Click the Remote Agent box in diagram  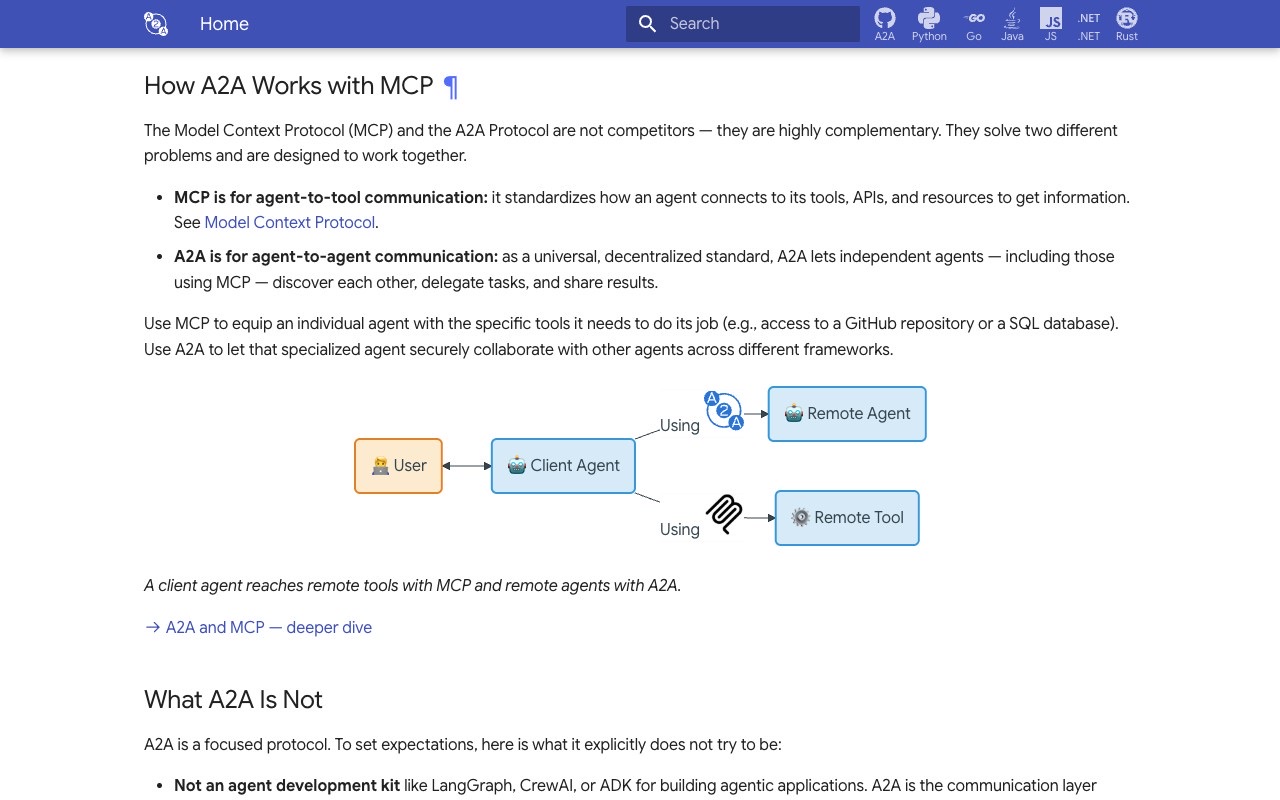pyautogui.click(x=847, y=414)
